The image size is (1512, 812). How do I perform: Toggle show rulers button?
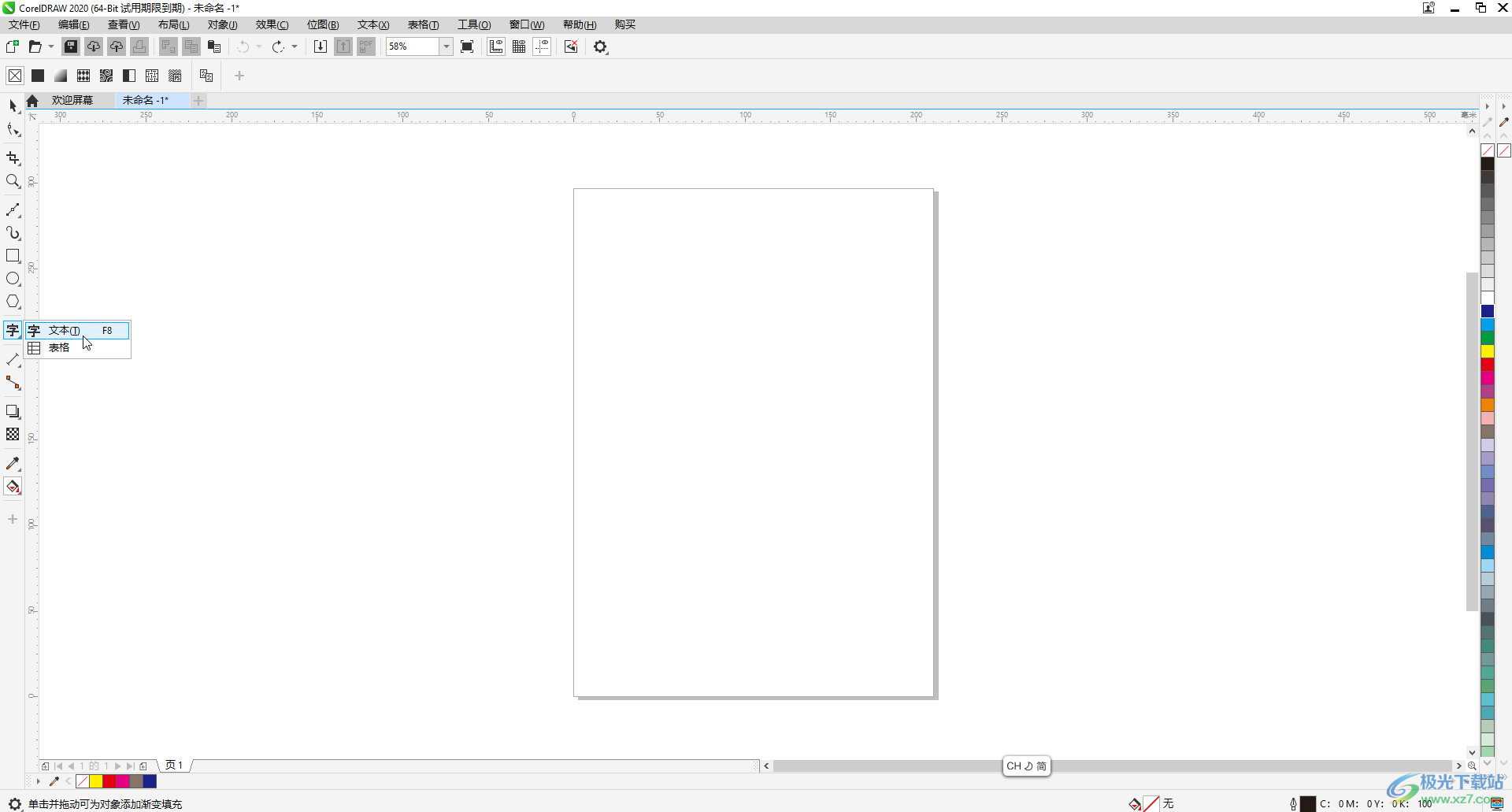496,46
